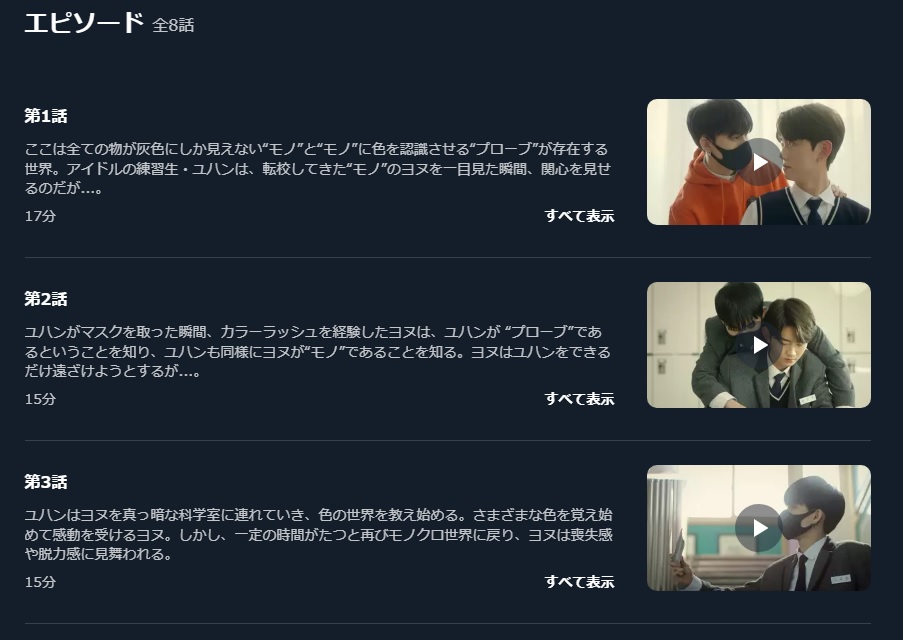Click the エピソード section heading
The width and height of the screenshot is (903, 640).
pyautogui.click(x=84, y=22)
